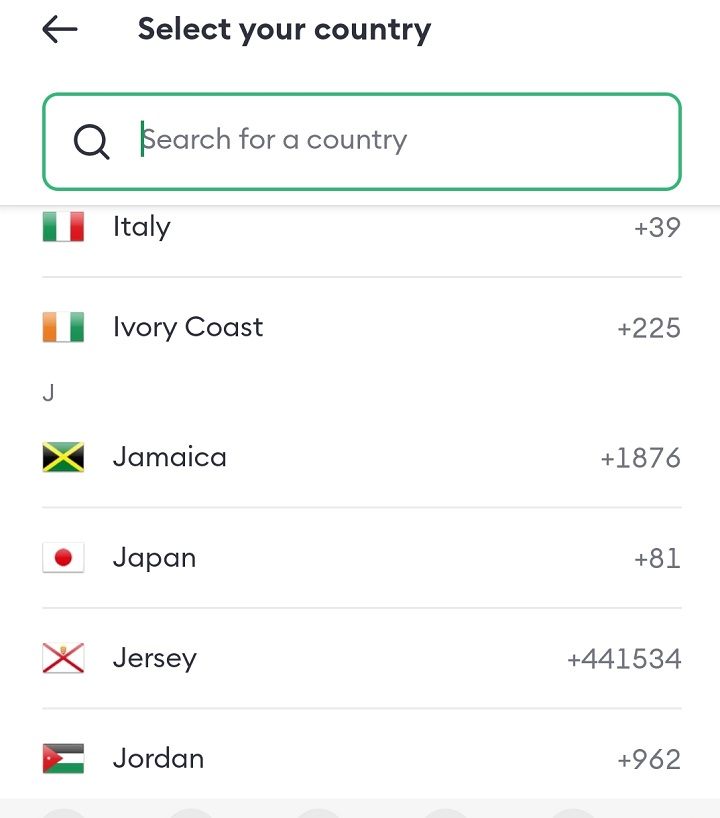Tap the back arrow icon
Viewport: 720px width, 818px height.
pos(60,30)
